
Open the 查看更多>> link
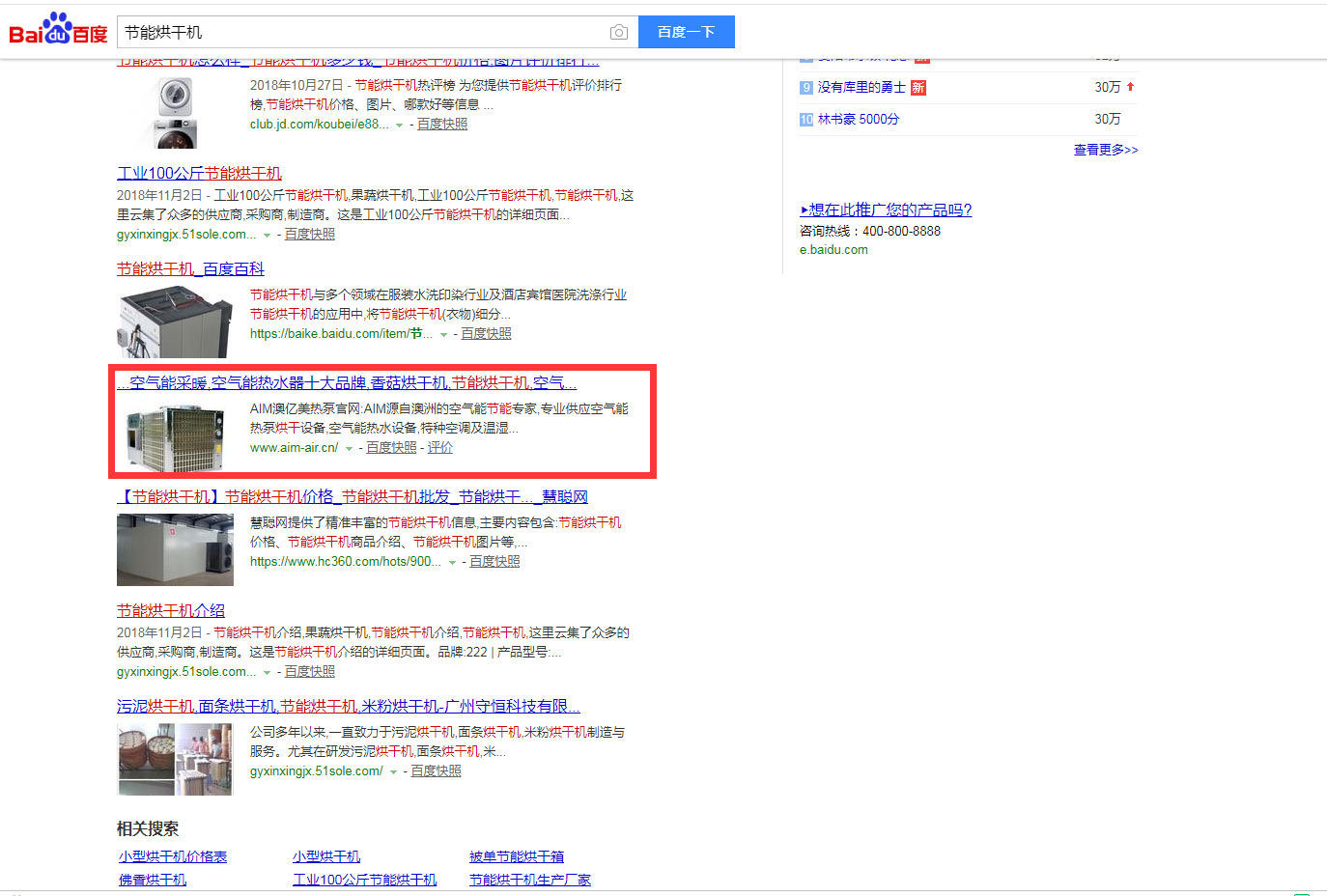point(1105,151)
